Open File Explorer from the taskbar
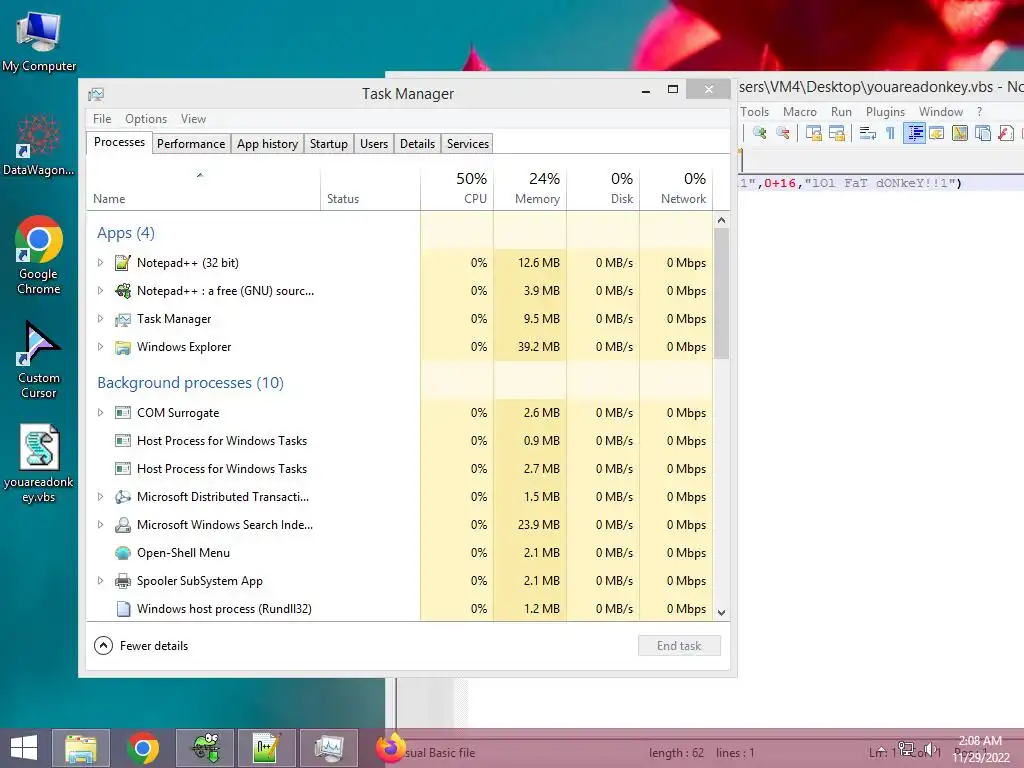Viewport: 1024px width, 768px height. click(x=81, y=748)
